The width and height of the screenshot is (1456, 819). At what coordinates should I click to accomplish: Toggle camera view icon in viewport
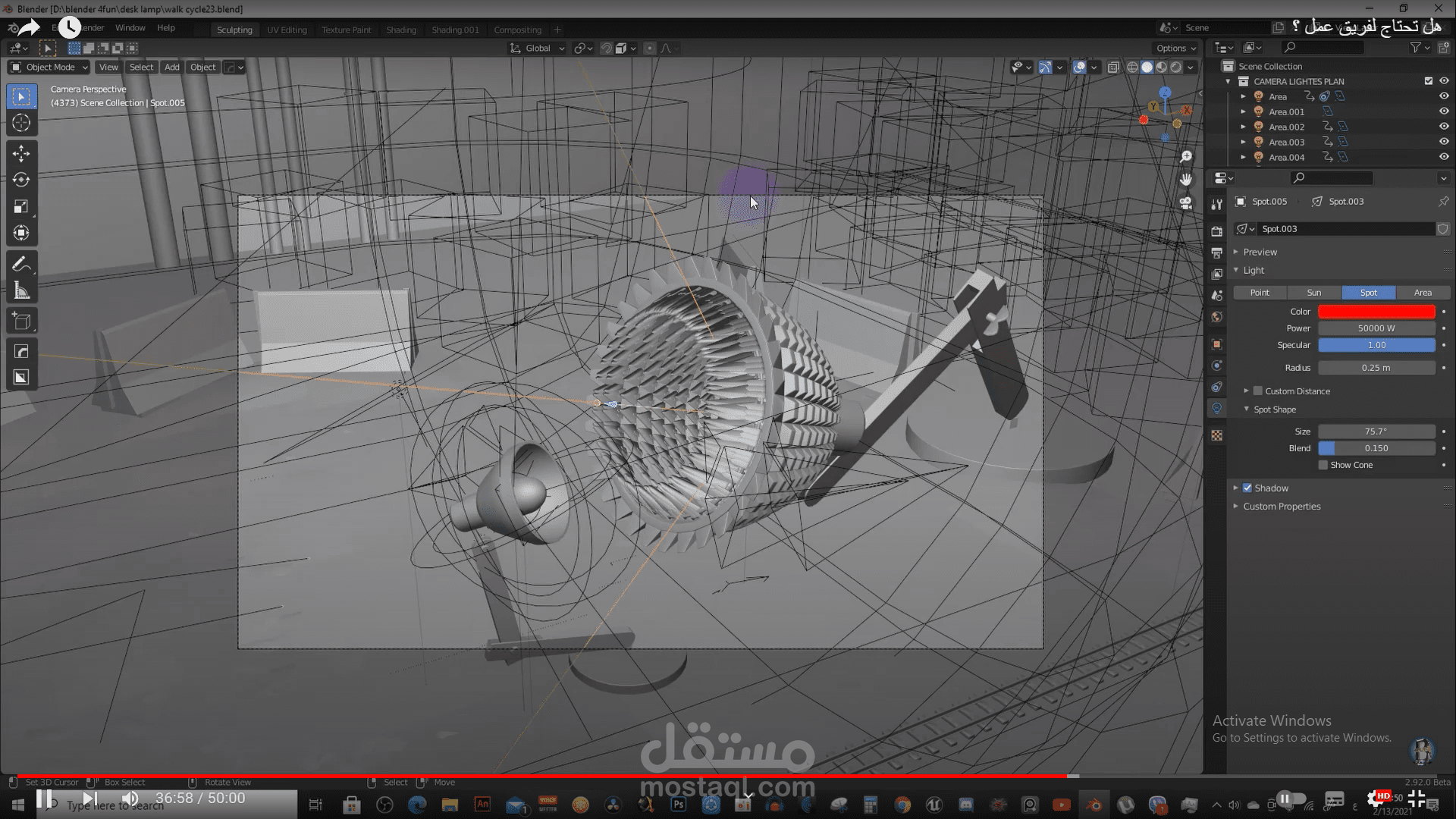(x=1186, y=203)
